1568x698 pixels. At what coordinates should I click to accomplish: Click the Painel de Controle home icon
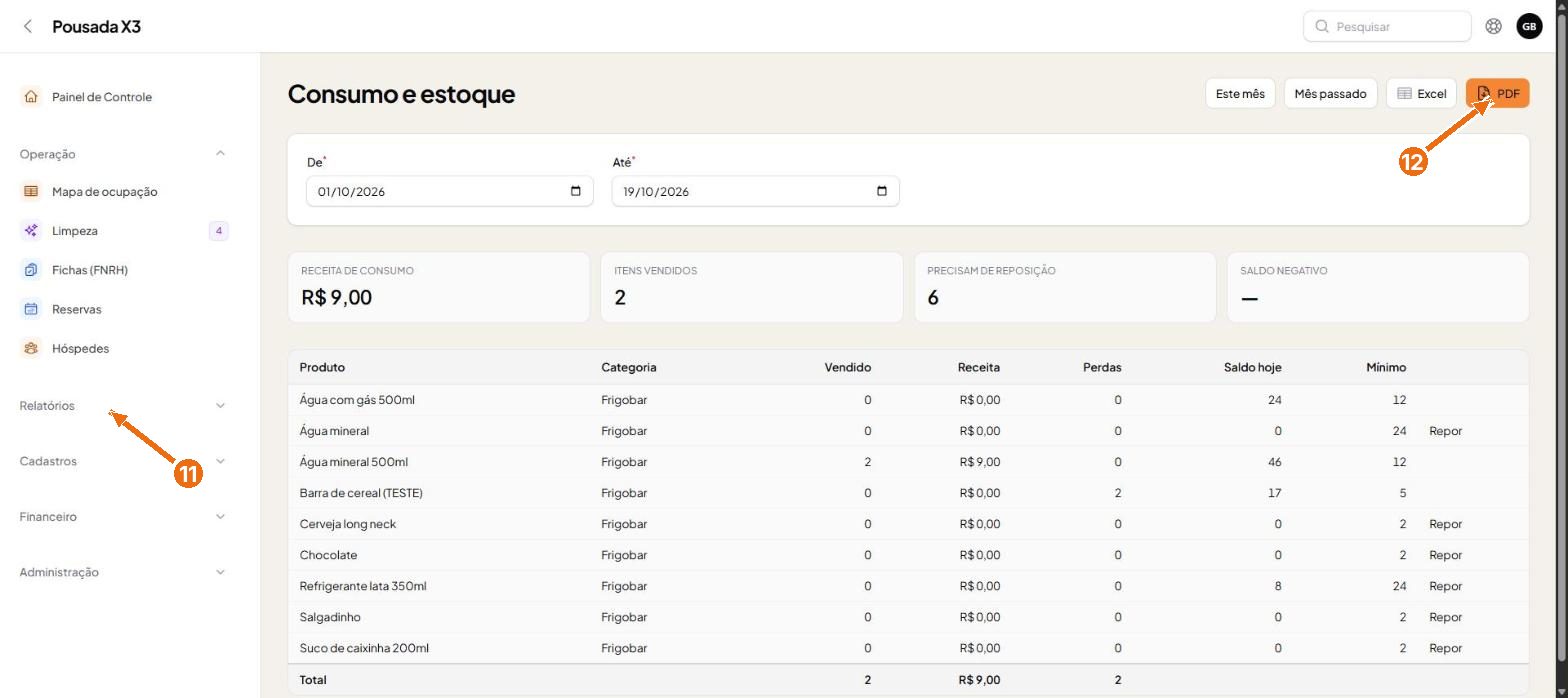pyautogui.click(x=31, y=97)
